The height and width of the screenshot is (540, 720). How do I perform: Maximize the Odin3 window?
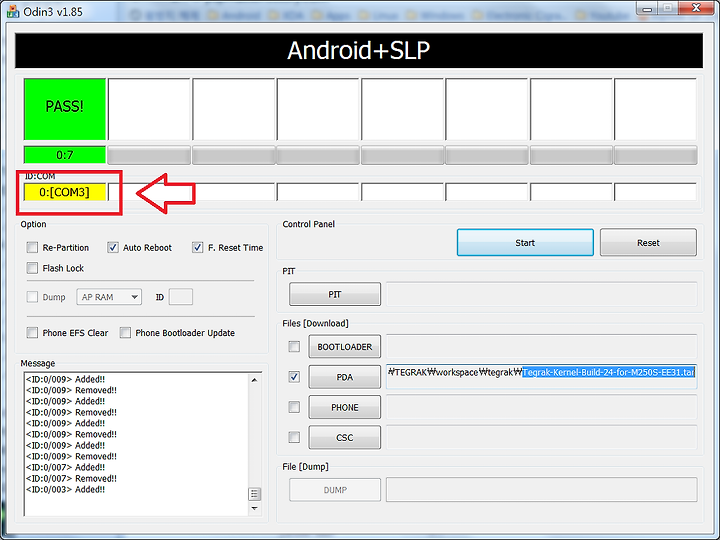point(667,8)
